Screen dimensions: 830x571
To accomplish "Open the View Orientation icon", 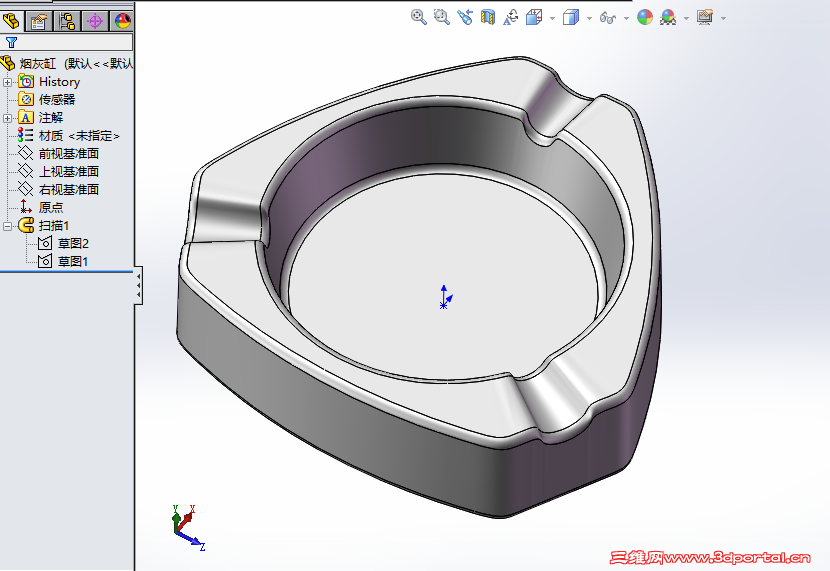I will (534, 17).
